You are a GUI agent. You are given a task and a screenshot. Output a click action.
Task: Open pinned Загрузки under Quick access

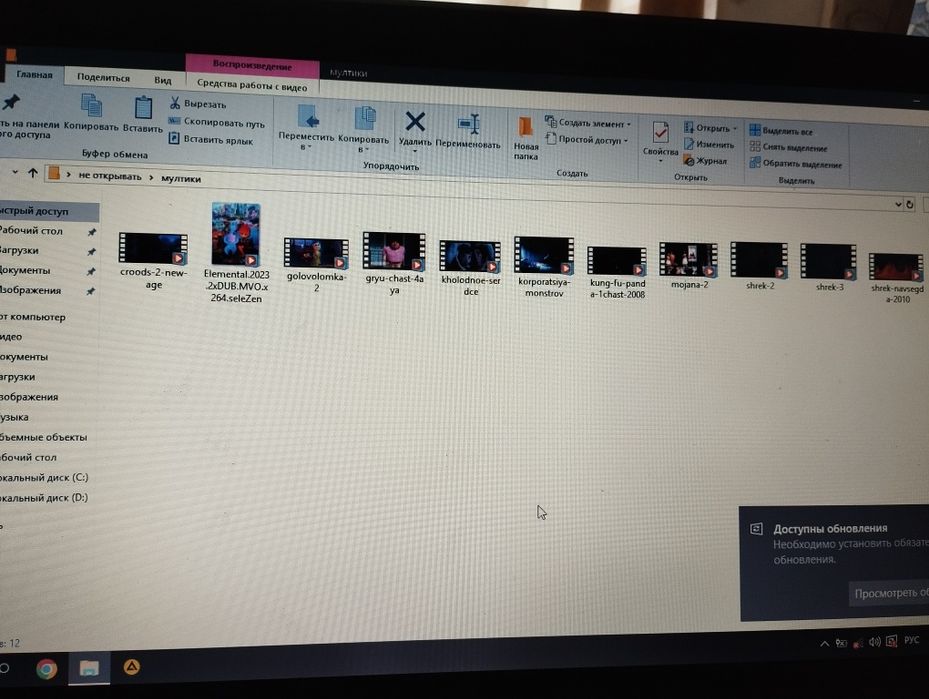21,250
